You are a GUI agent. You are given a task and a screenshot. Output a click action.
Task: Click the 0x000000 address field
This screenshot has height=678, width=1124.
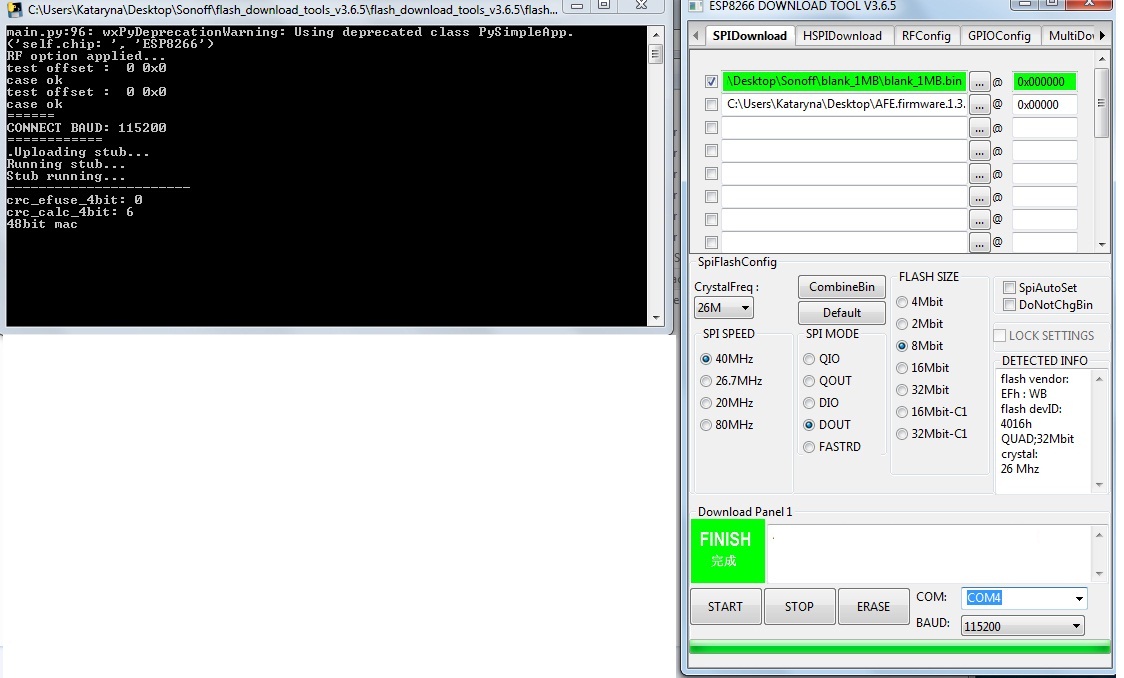pos(1044,82)
